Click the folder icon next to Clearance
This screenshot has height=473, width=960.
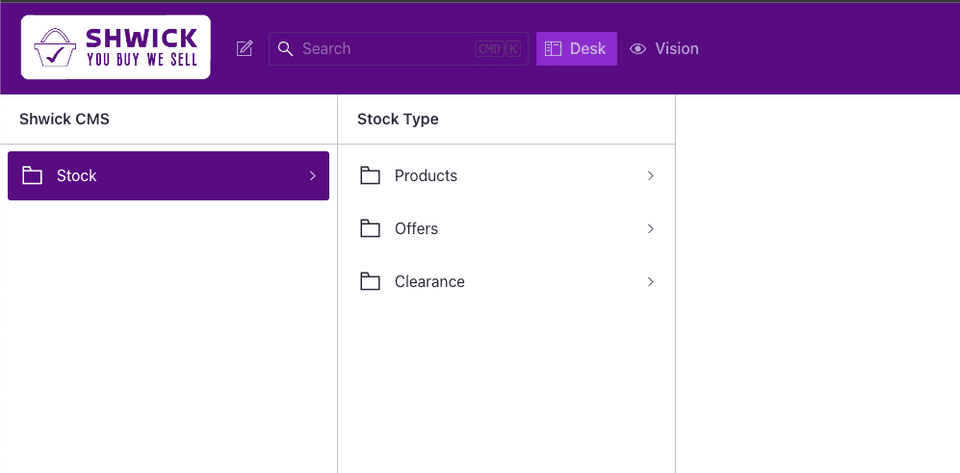pyautogui.click(x=371, y=282)
